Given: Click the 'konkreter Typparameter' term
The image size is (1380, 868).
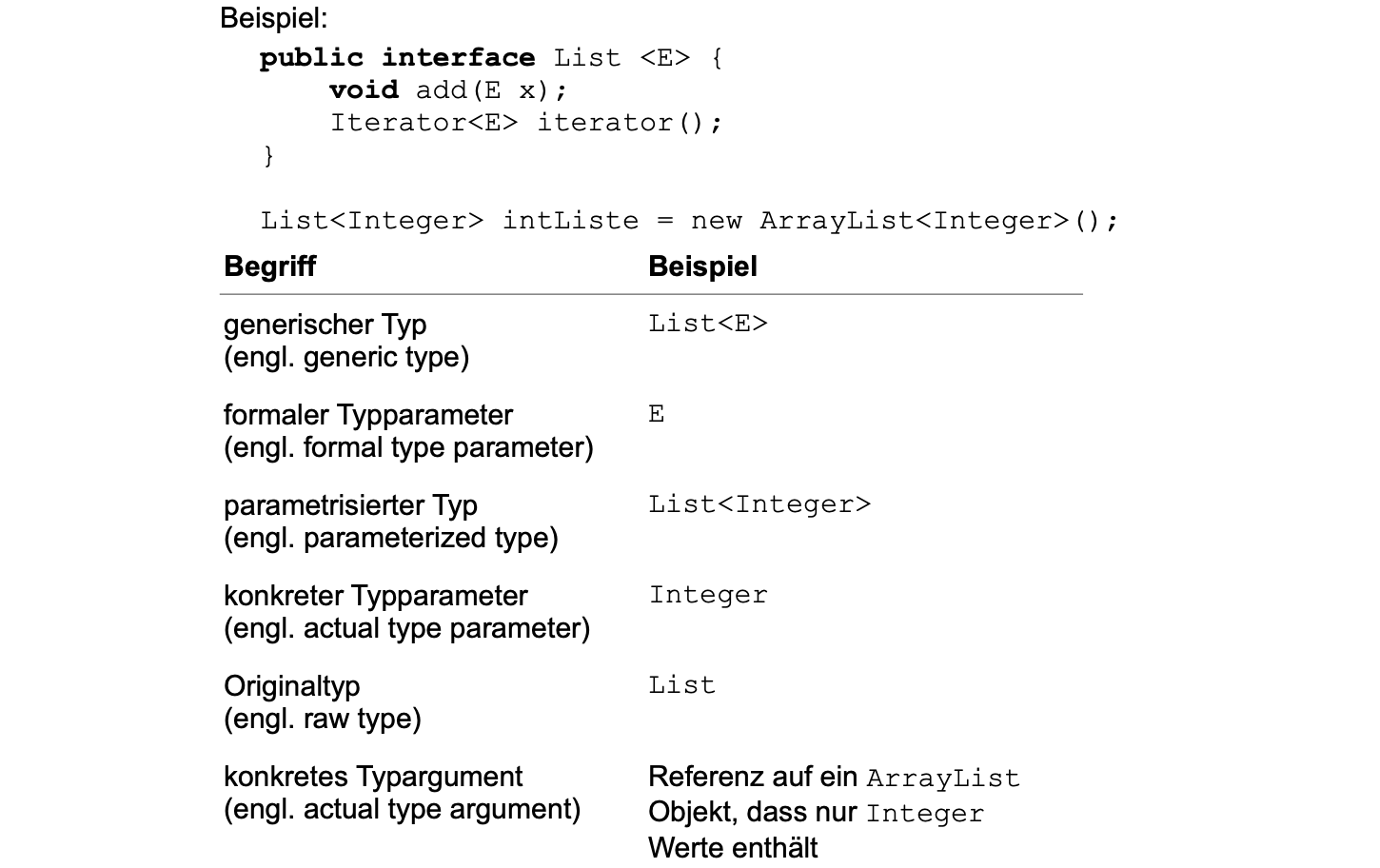Looking at the screenshot, I should click(375, 596).
